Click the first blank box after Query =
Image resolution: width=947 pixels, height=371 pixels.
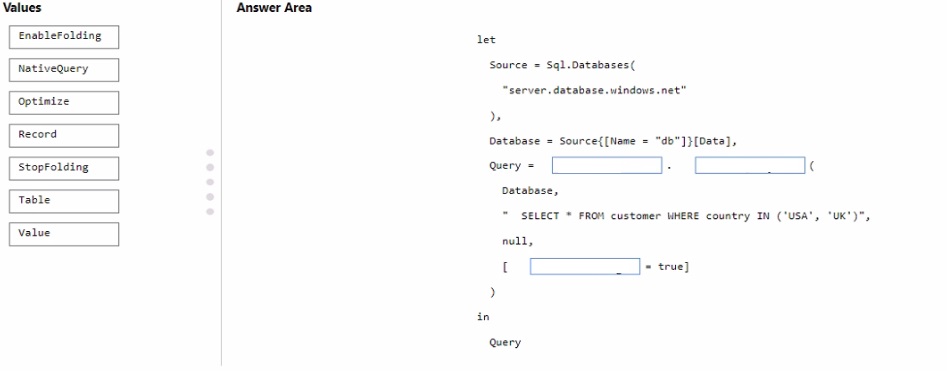[x=607, y=166]
